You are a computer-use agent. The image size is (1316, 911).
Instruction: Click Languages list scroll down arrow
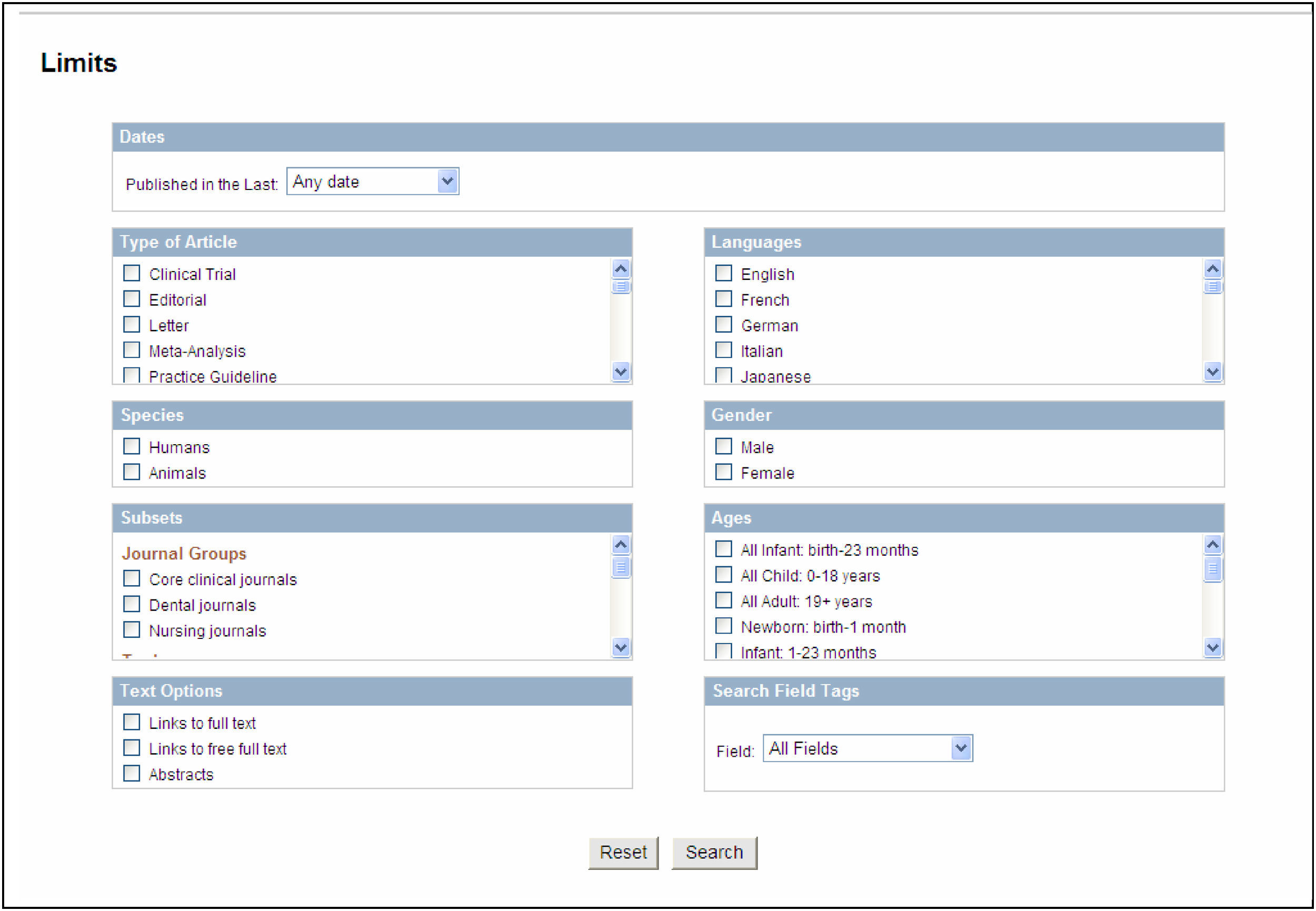click(1212, 372)
